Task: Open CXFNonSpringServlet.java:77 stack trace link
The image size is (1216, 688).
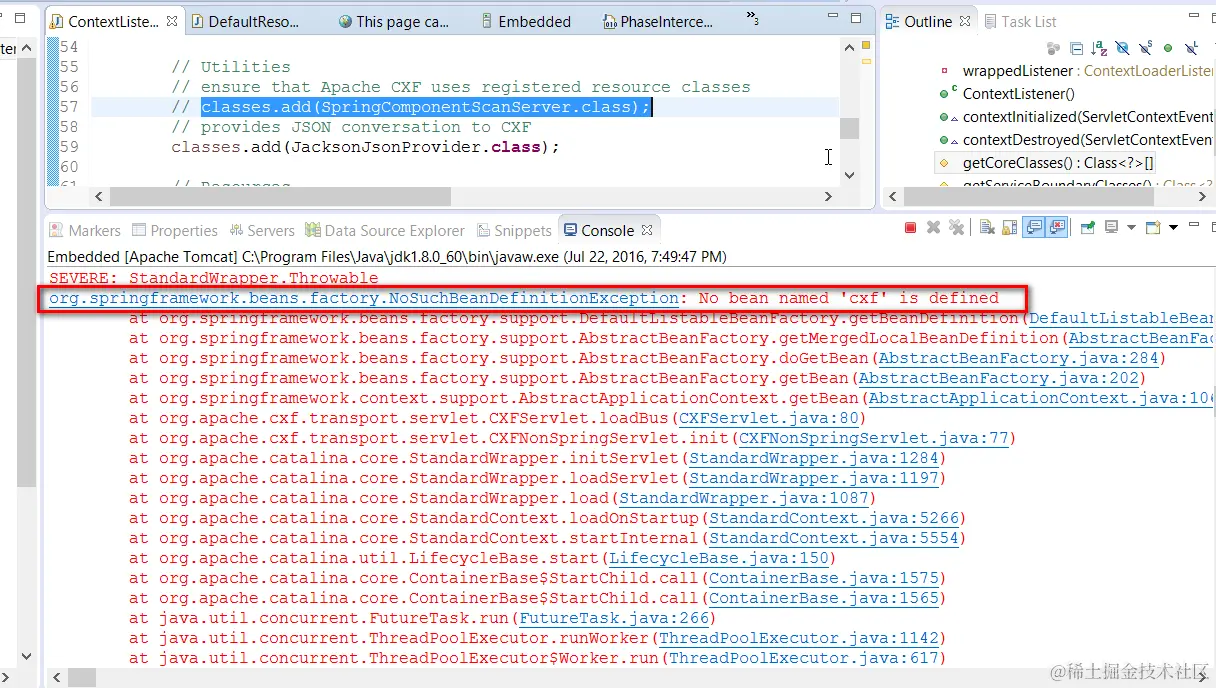Action: (x=874, y=438)
